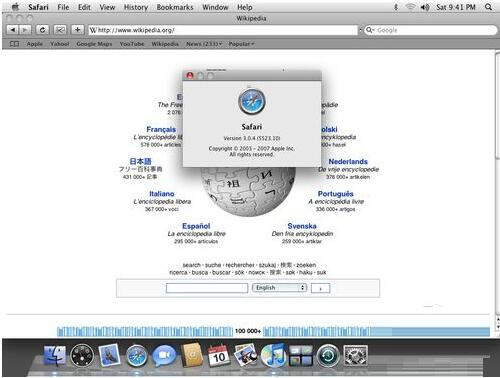Open the Italiano Wikipedia link
The width and height of the screenshot is (500, 378).
point(162,194)
